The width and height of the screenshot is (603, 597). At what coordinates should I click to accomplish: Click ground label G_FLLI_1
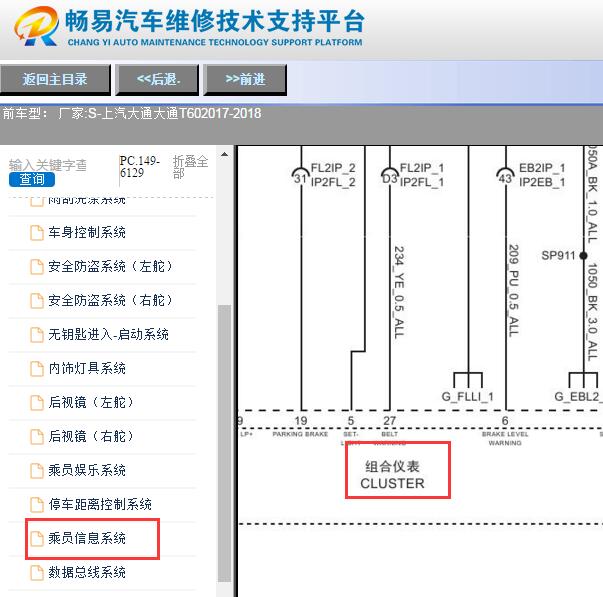[467, 397]
